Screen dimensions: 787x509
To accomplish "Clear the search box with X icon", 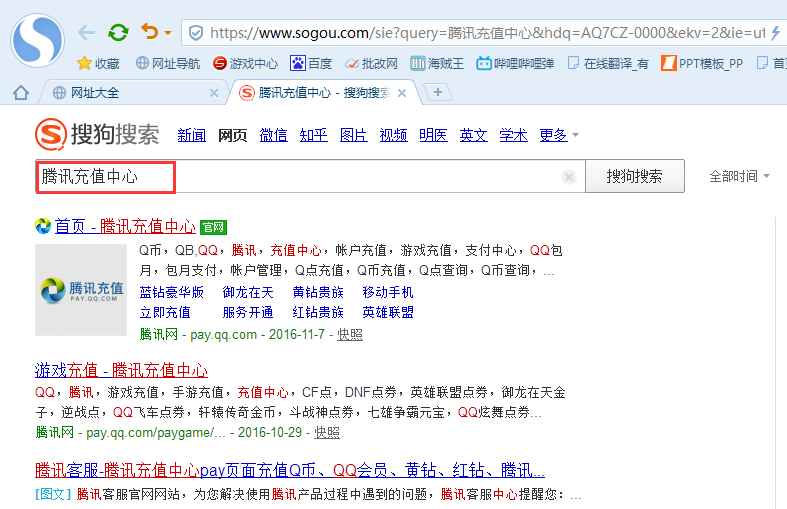I will coord(569,177).
